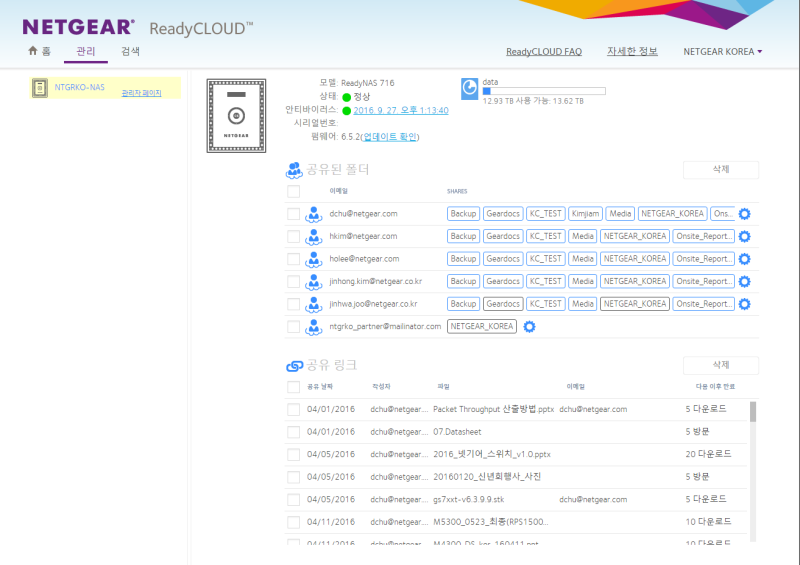Switch to the 관리 tab
This screenshot has width=800, height=565.
point(86,52)
